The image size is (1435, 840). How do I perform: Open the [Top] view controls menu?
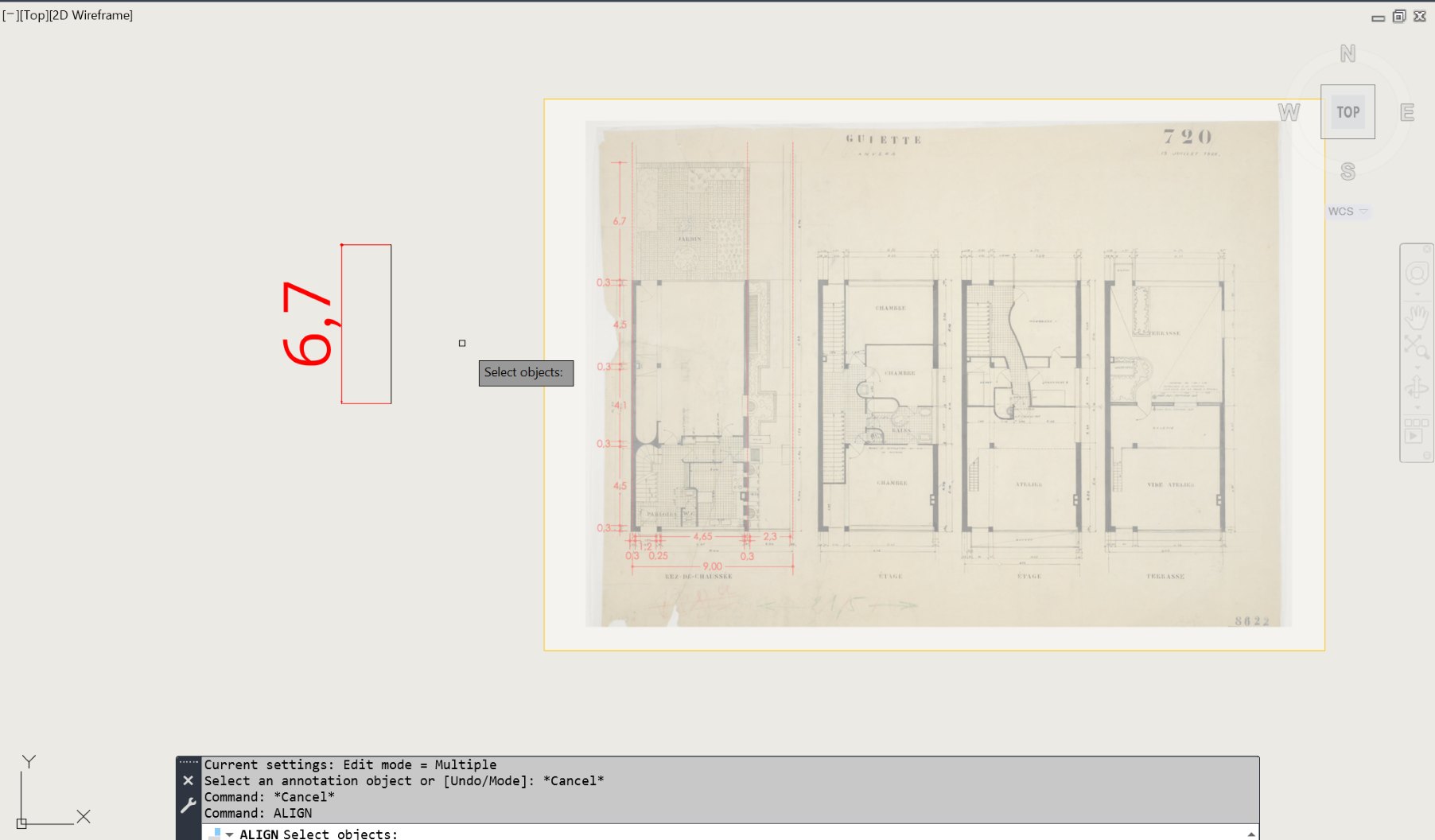tap(33, 15)
